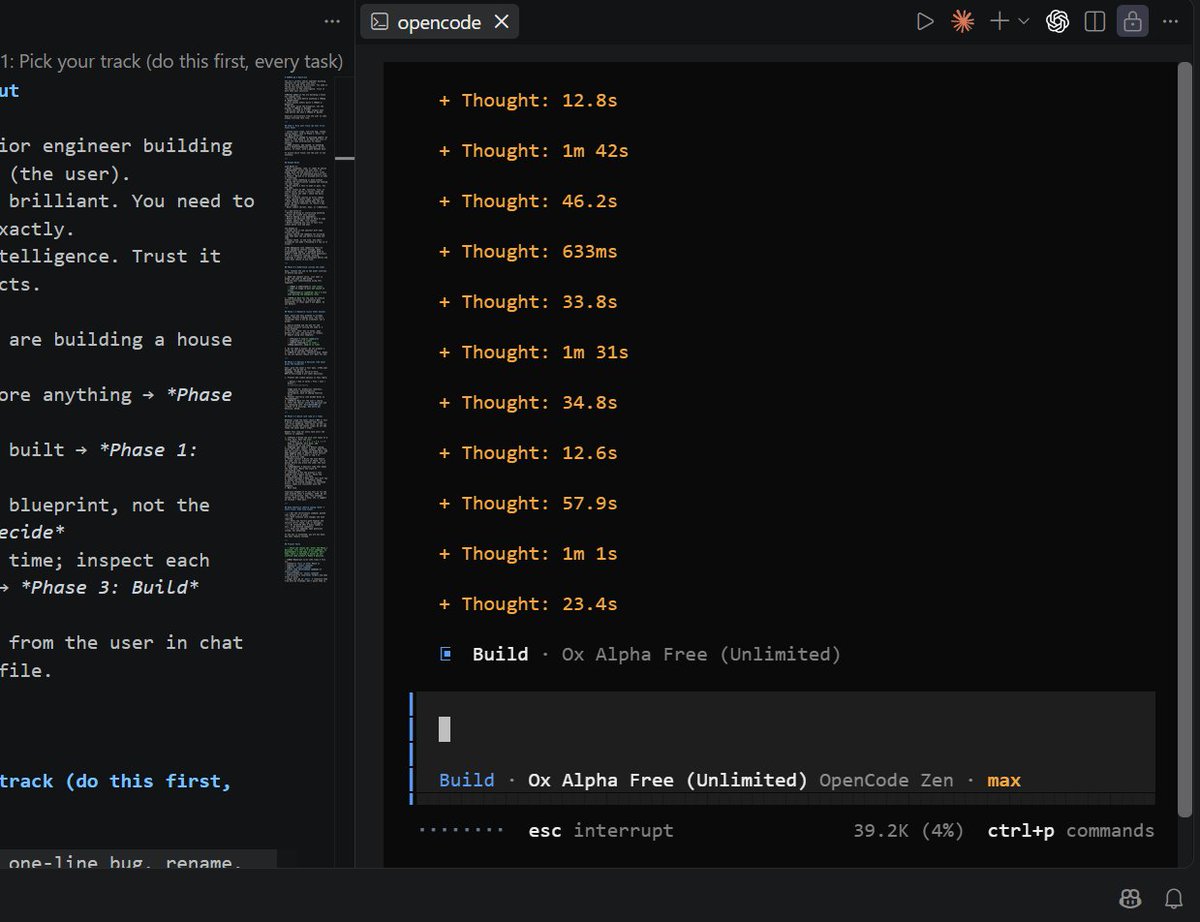Toggle the split editor layout icon
Viewport: 1200px width, 922px height.
1095,21
